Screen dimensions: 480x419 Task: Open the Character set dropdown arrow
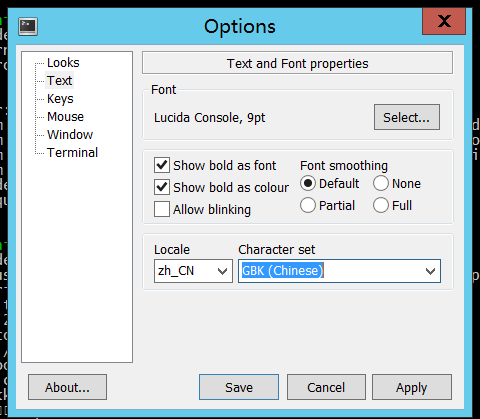430,271
